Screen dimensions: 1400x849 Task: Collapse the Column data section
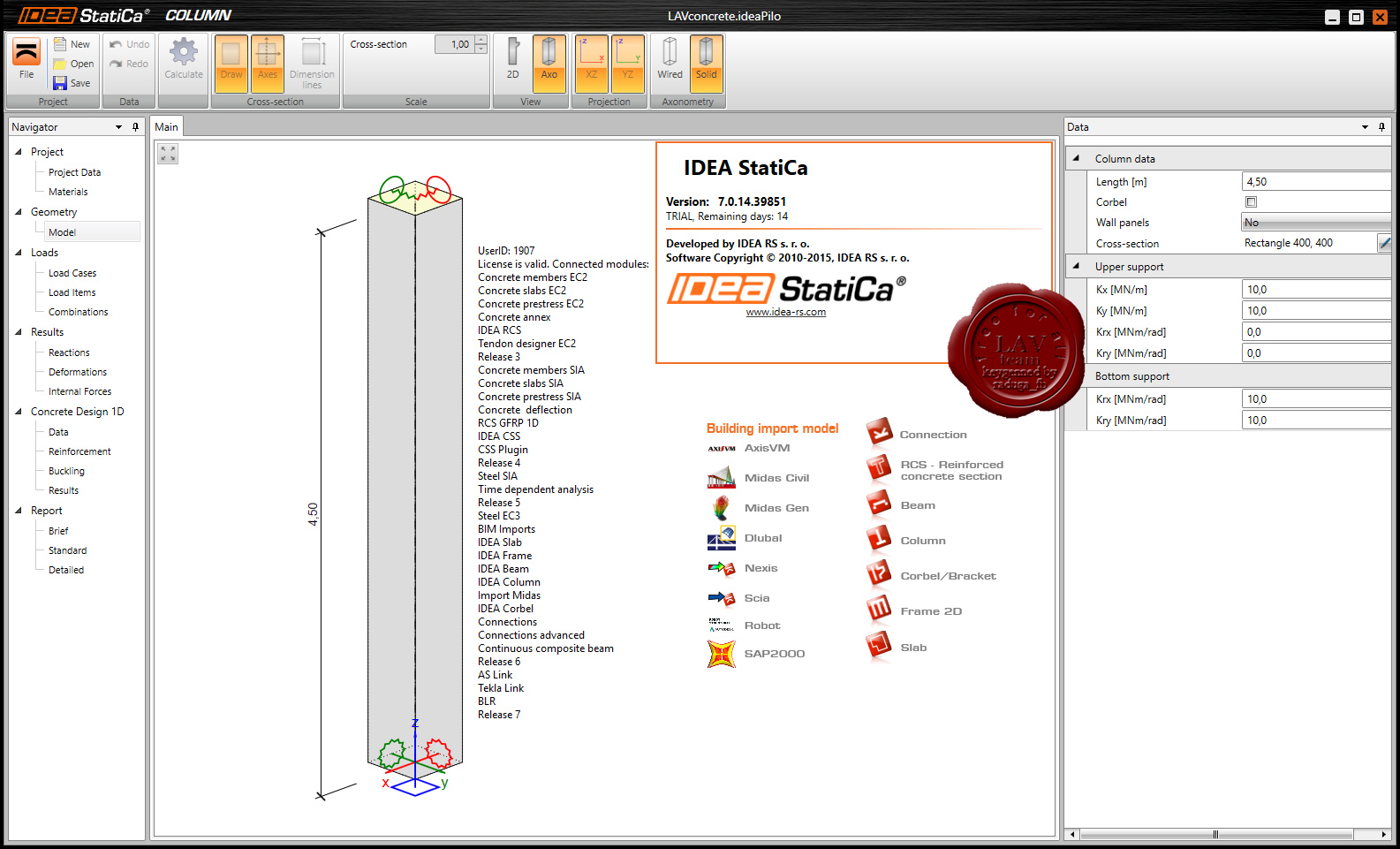pyautogui.click(x=1076, y=158)
